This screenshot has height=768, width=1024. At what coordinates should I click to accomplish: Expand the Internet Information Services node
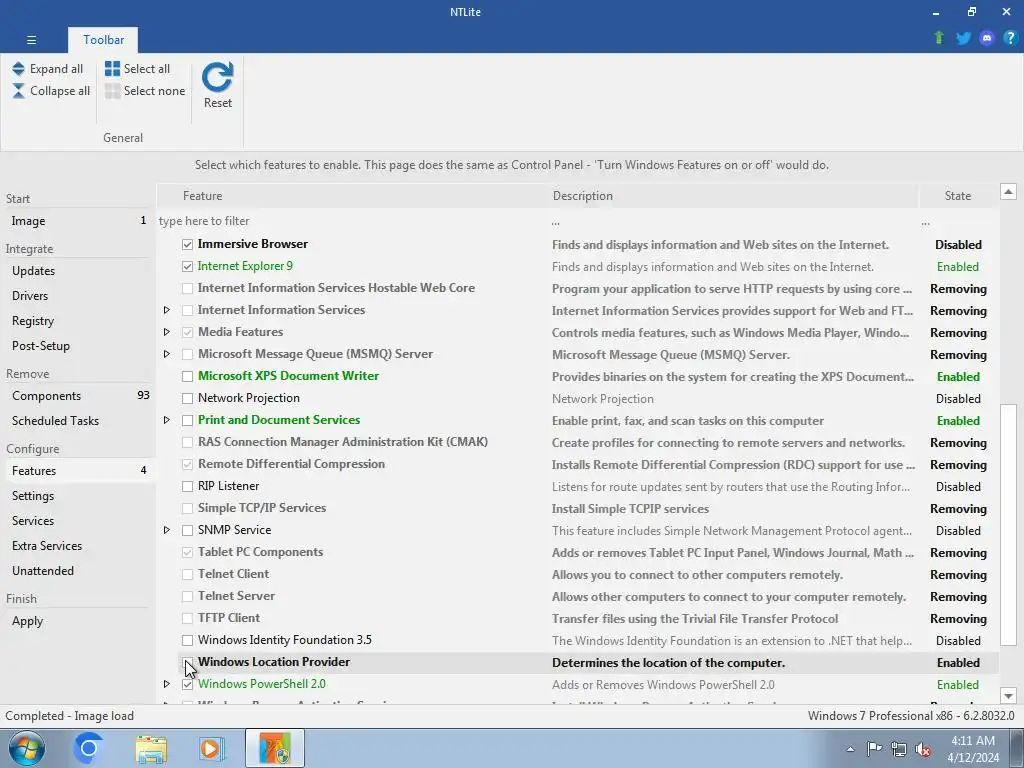click(x=167, y=310)
